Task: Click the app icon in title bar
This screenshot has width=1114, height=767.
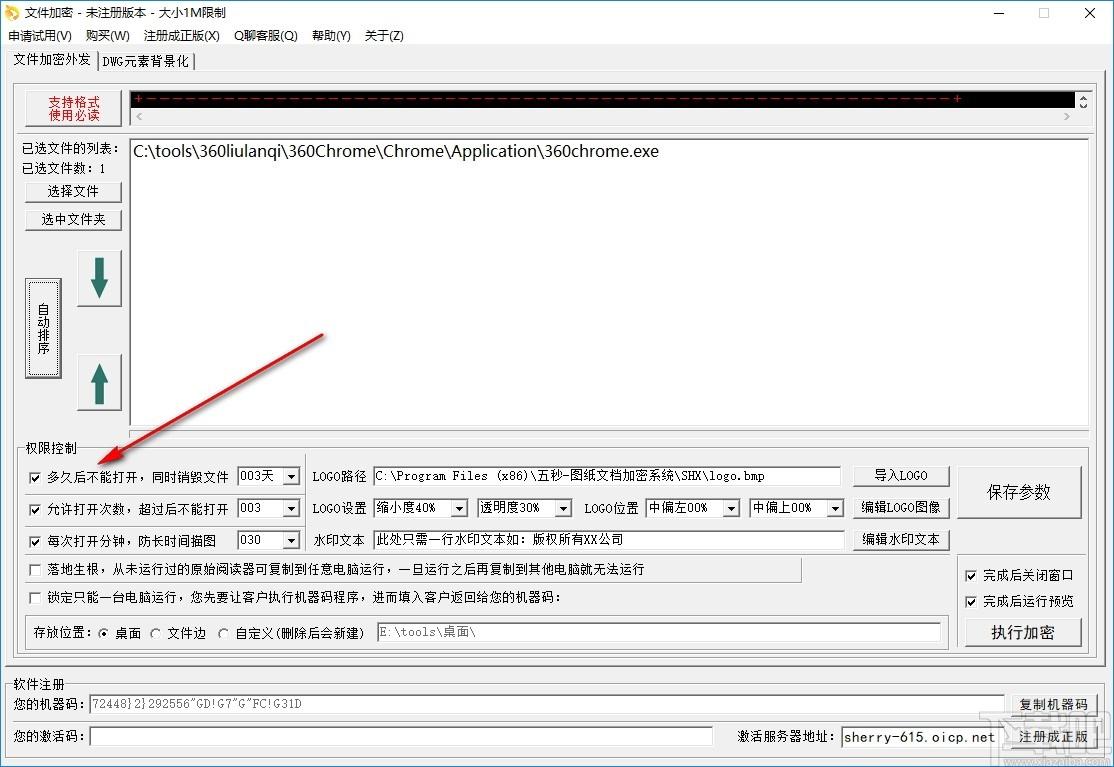Action: point(12,13)
